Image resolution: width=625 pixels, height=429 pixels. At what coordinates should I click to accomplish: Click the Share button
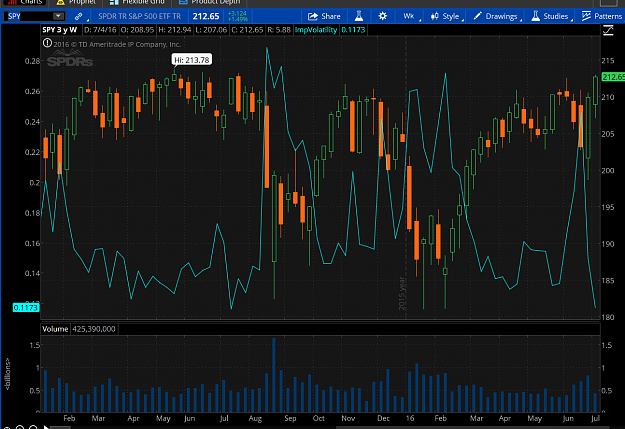pyautogui.click(x=324, y=16)
